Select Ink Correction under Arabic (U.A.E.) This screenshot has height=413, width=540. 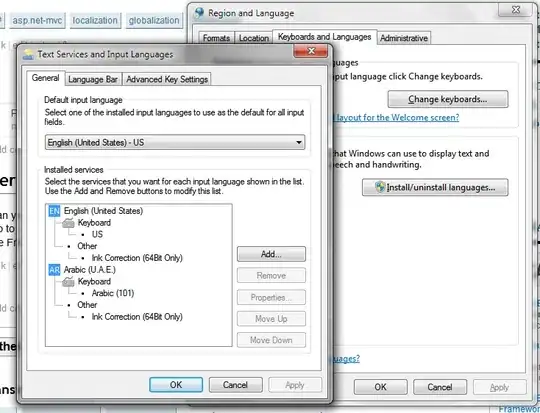137,317
